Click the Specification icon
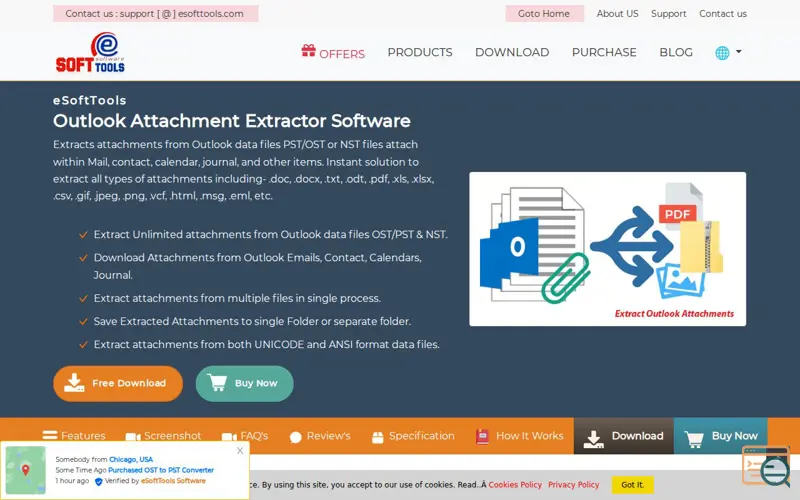Viewport: 800px width, 500px height. (378, 437)
